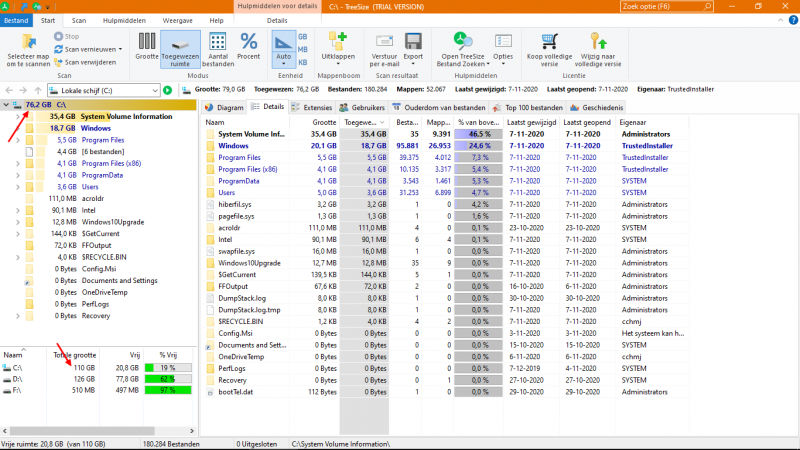This screenshot has height=450, width=800.
Task: Open the Diagram view tab
Action: point(224,108)
